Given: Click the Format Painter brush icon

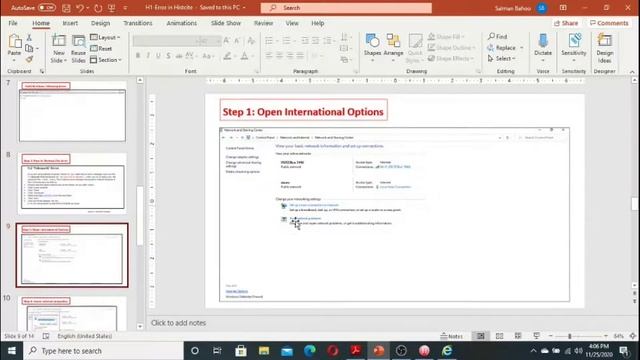Looking at the screenshot, I should 29,60.
